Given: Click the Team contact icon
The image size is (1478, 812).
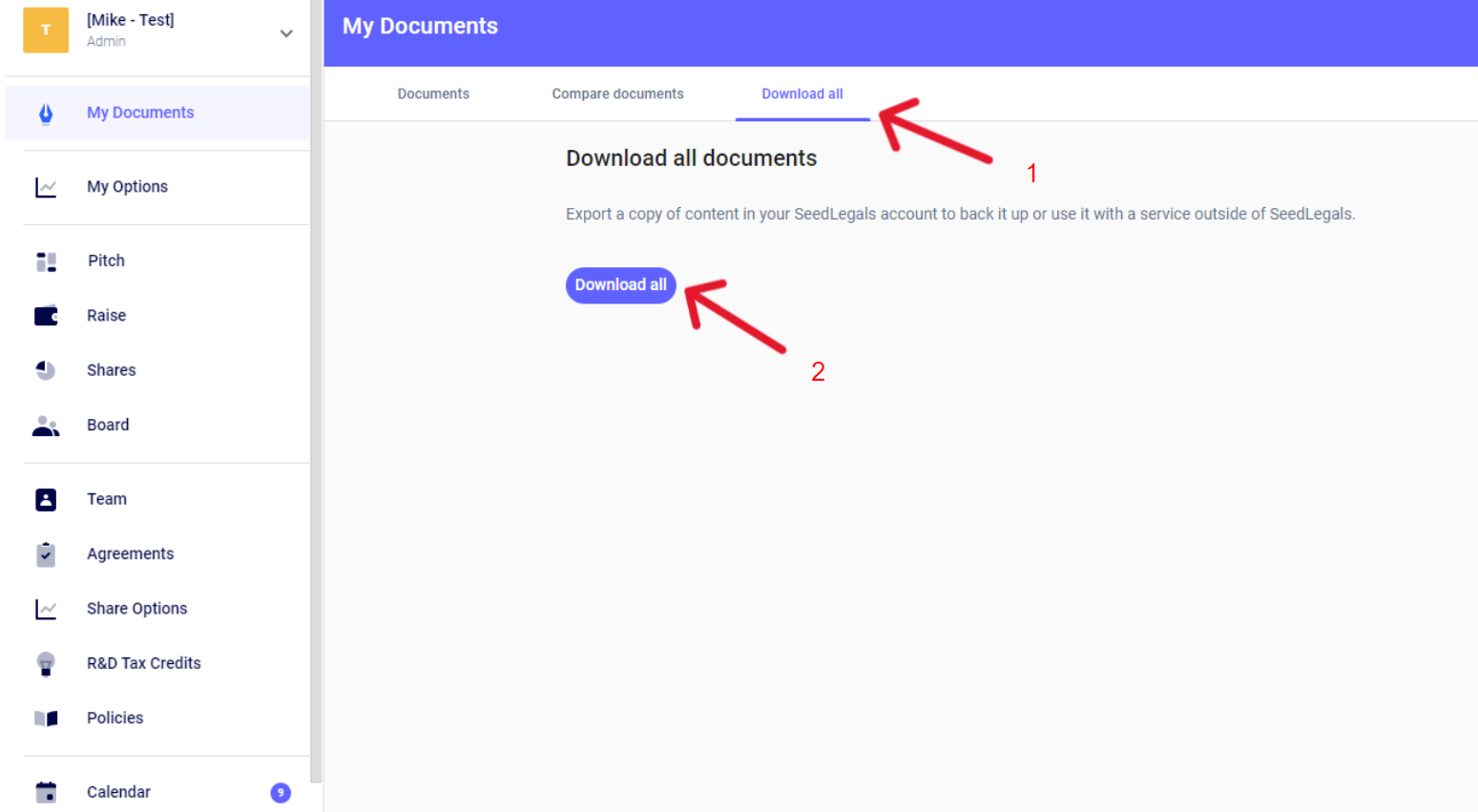Looking at the screenshot, I should [x=46, y=500].
